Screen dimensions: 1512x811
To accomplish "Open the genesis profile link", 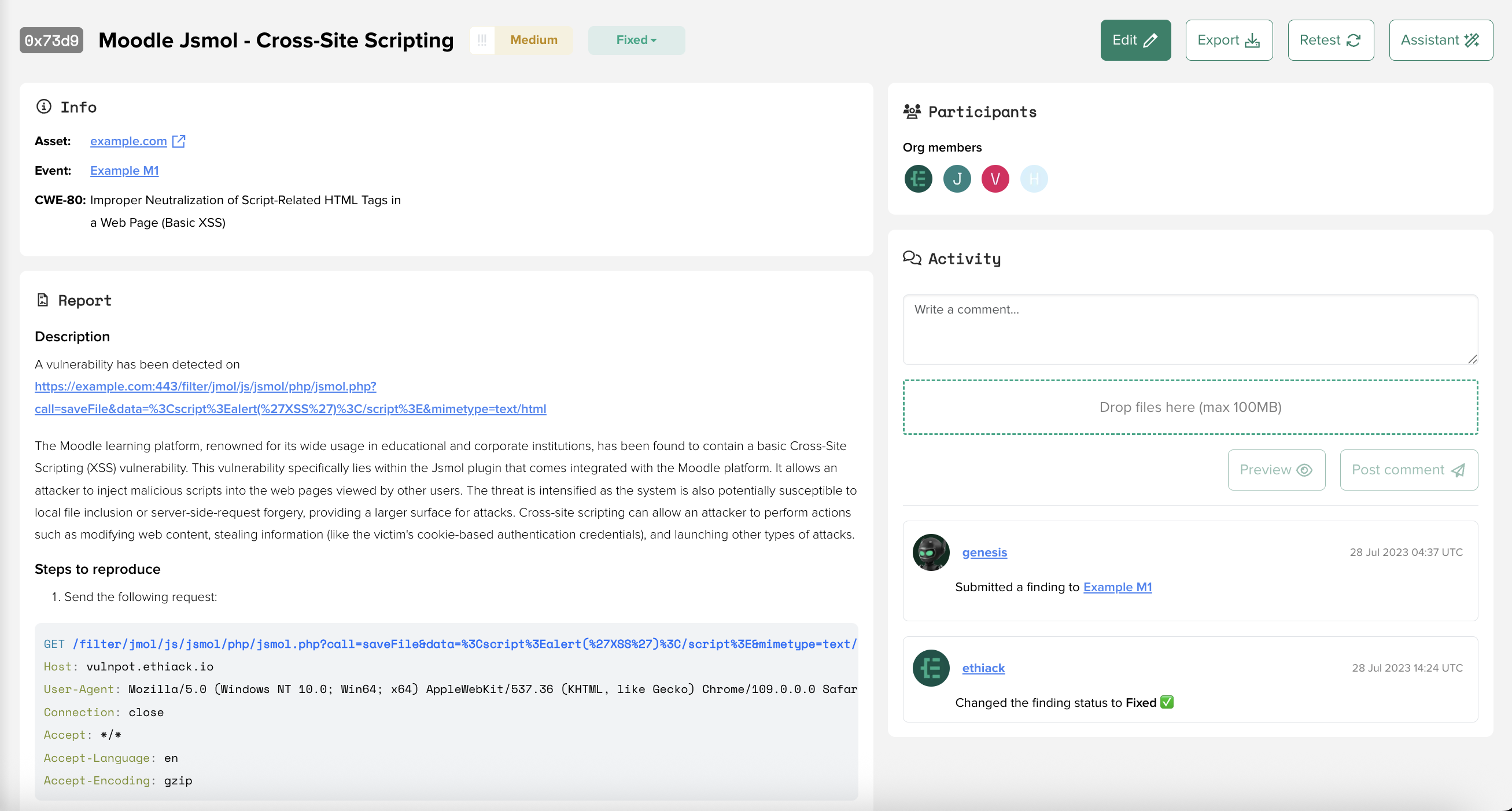I will point(984,552).
